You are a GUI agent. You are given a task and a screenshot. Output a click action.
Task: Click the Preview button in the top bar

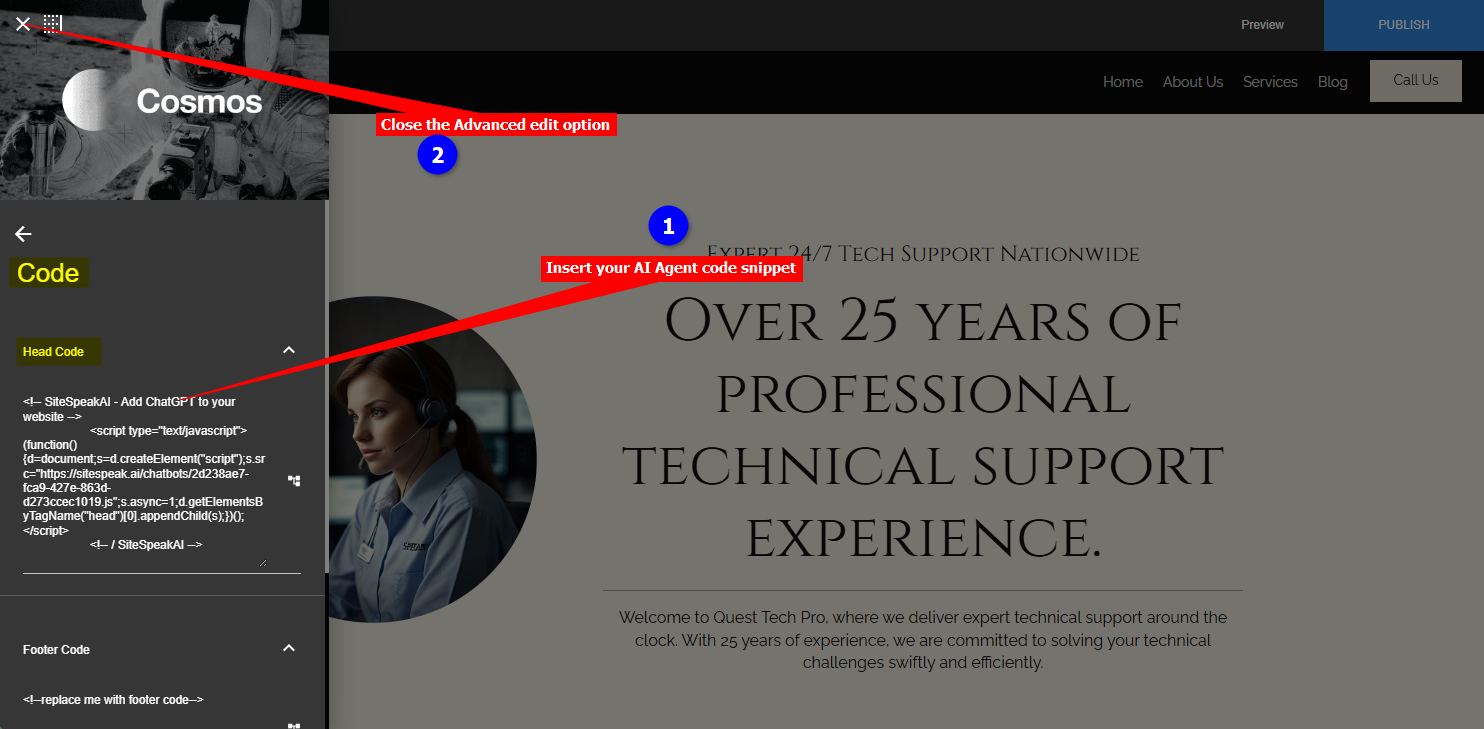pyautogui.click(x=1262, y=25)
